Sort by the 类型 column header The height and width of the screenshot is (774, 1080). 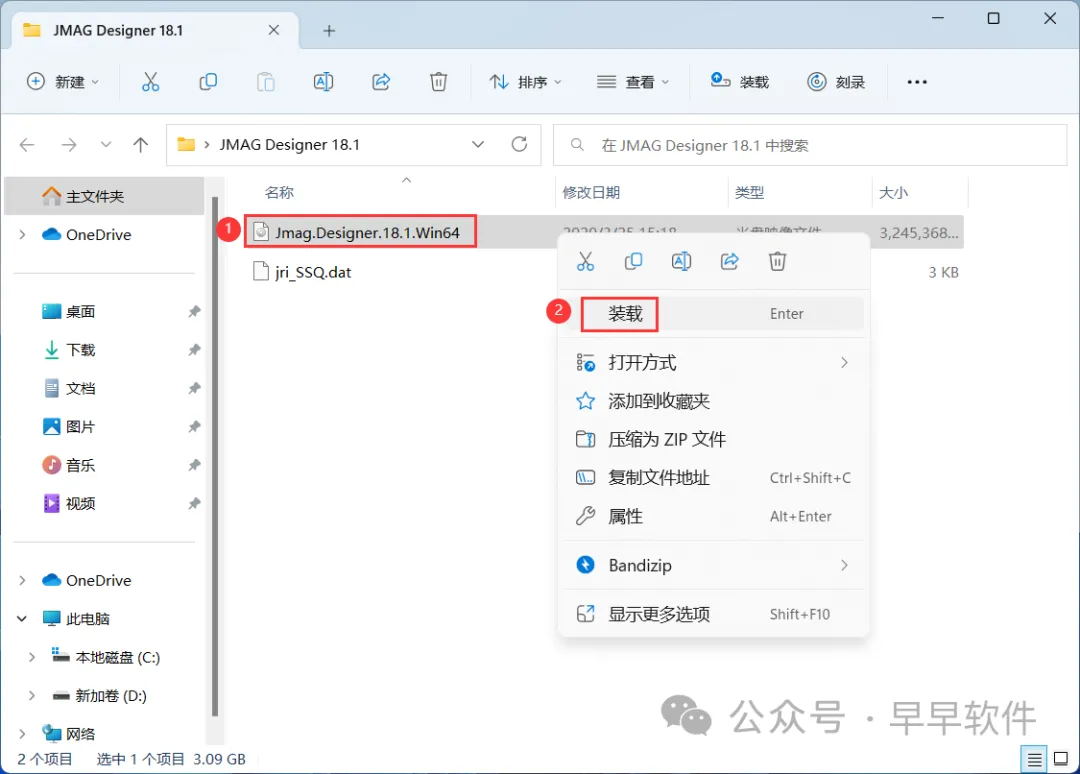tap(749, 193)
